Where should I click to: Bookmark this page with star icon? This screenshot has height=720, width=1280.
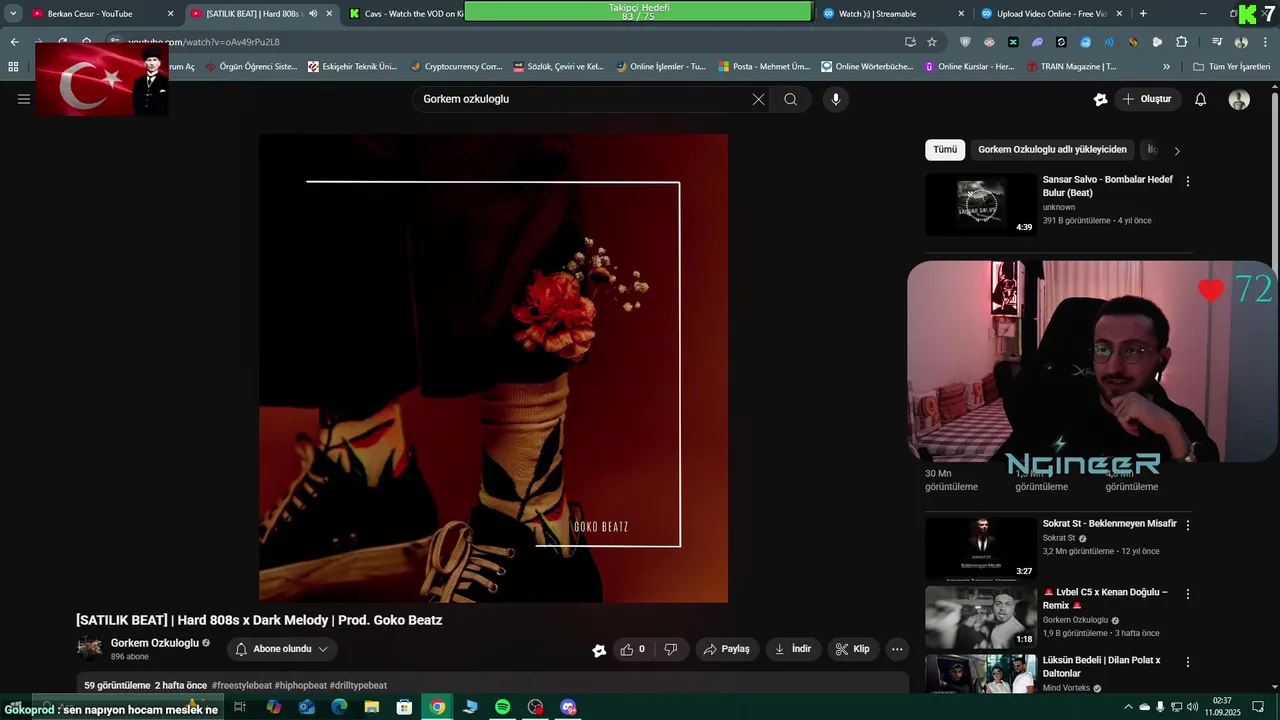(932, 42)
